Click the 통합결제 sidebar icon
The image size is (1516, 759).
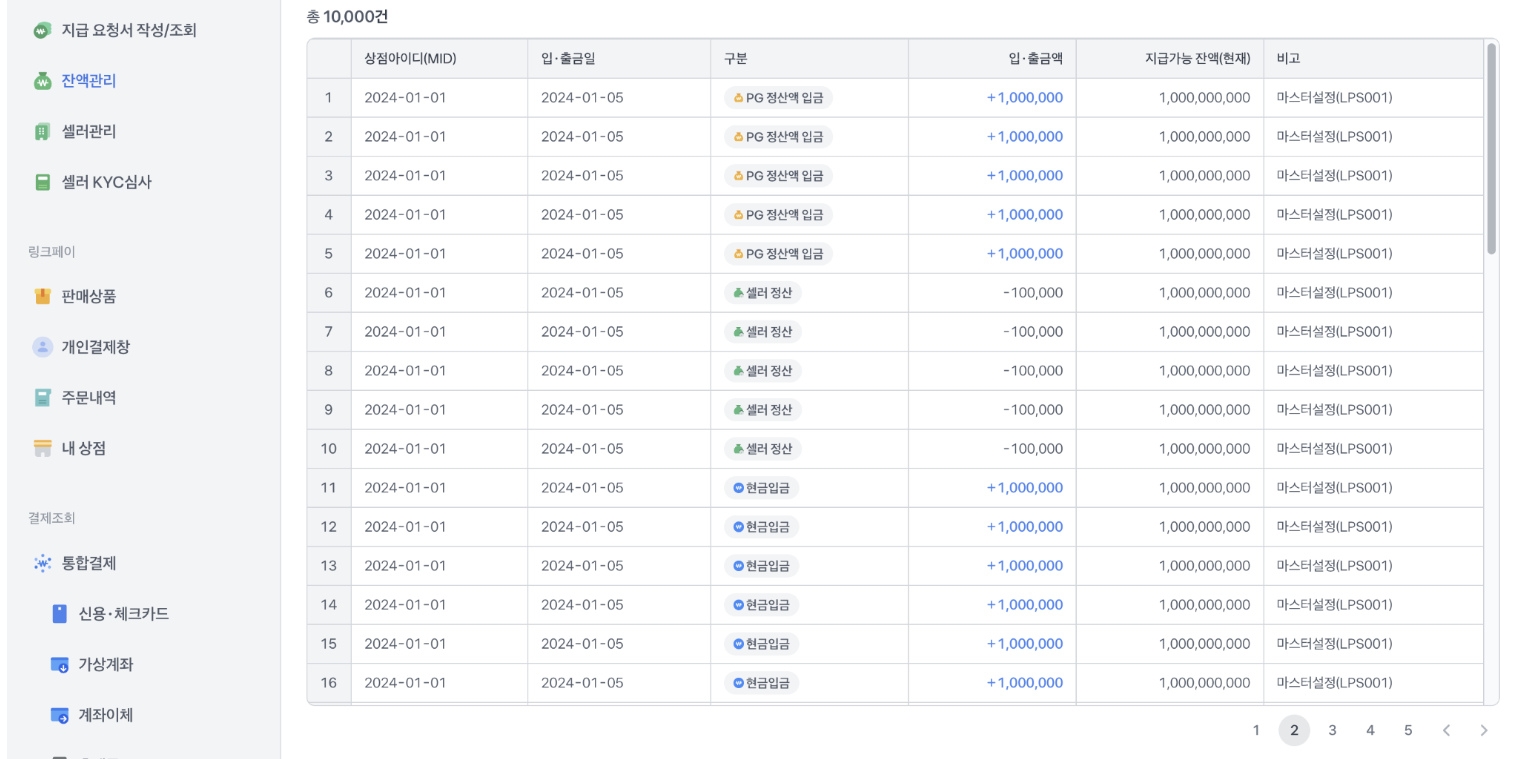[x=42, y=563]
